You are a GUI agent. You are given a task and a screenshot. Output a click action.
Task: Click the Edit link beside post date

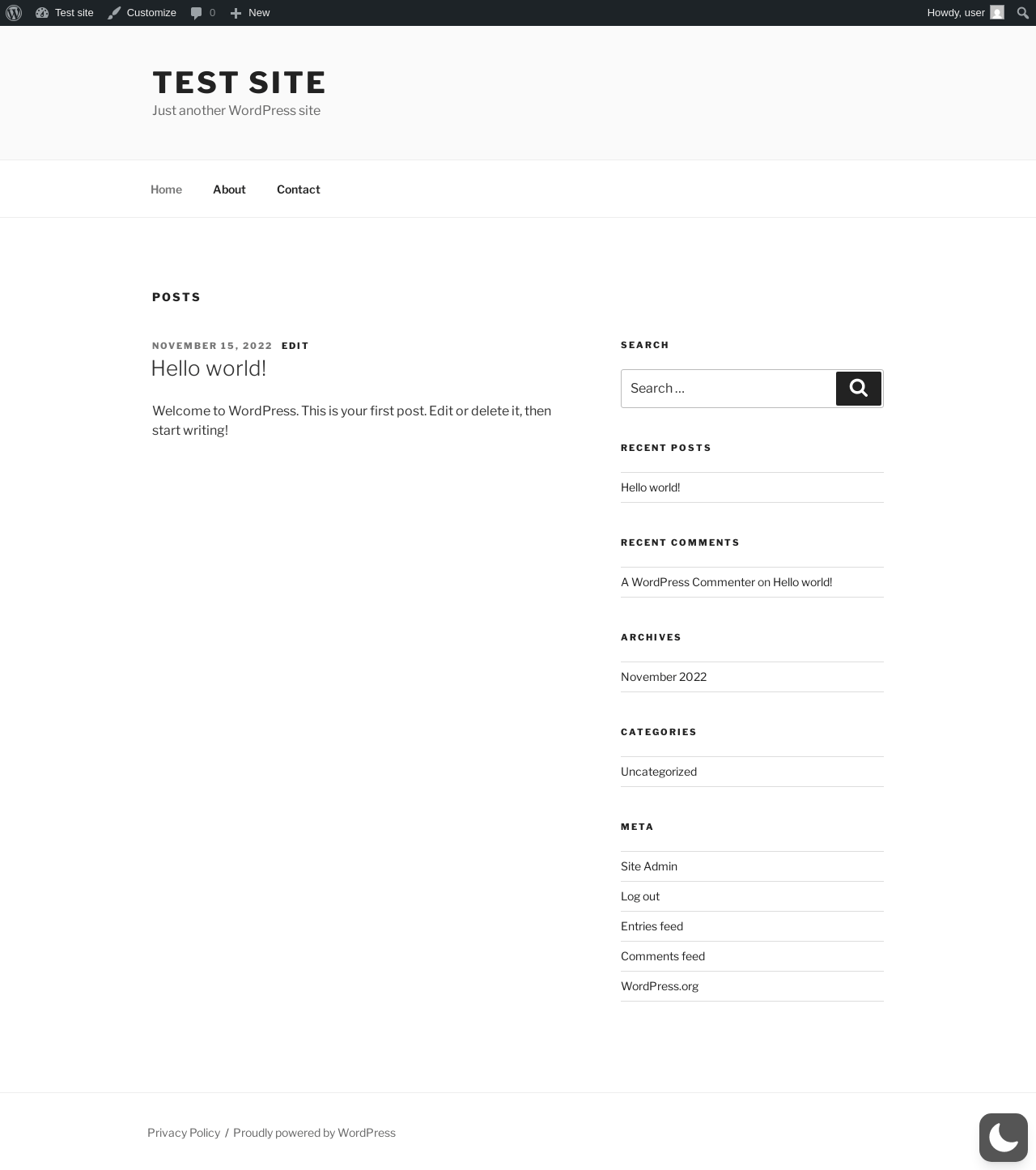tap(295, 346)
